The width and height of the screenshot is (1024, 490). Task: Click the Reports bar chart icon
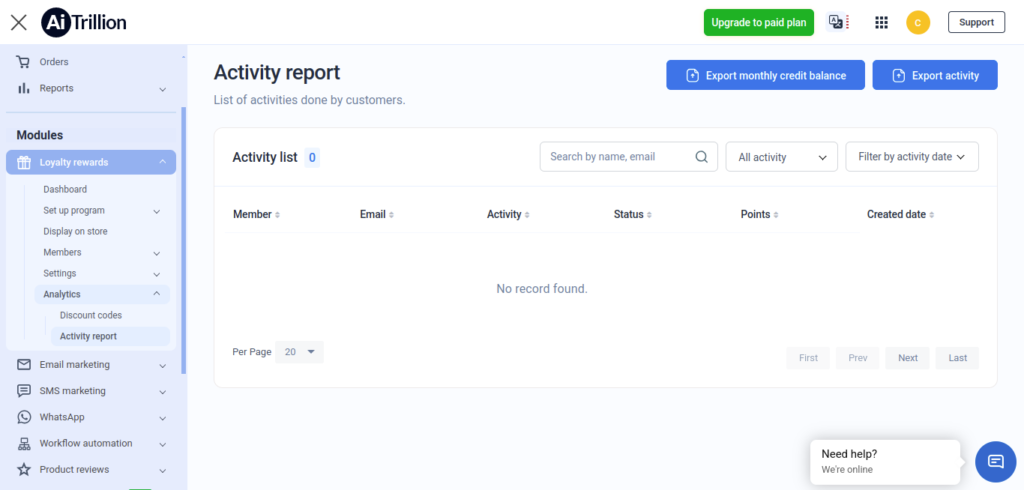pyautogui.click(x=24, y=88)
